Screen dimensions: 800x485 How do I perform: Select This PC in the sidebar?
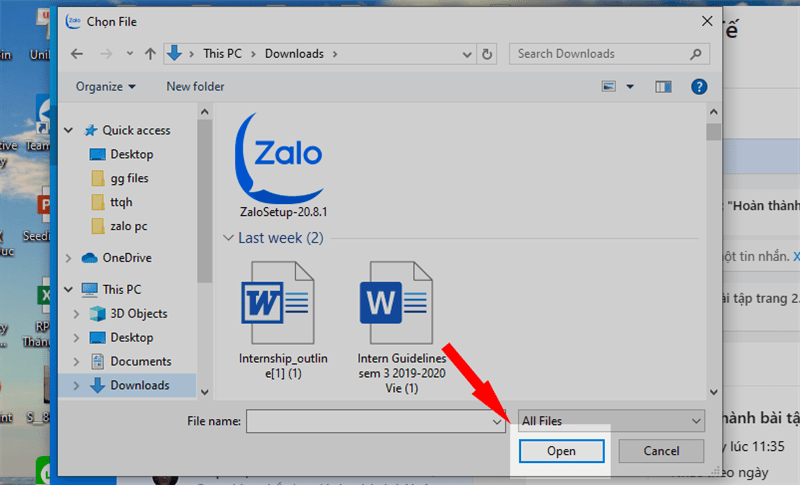(121, 289)
